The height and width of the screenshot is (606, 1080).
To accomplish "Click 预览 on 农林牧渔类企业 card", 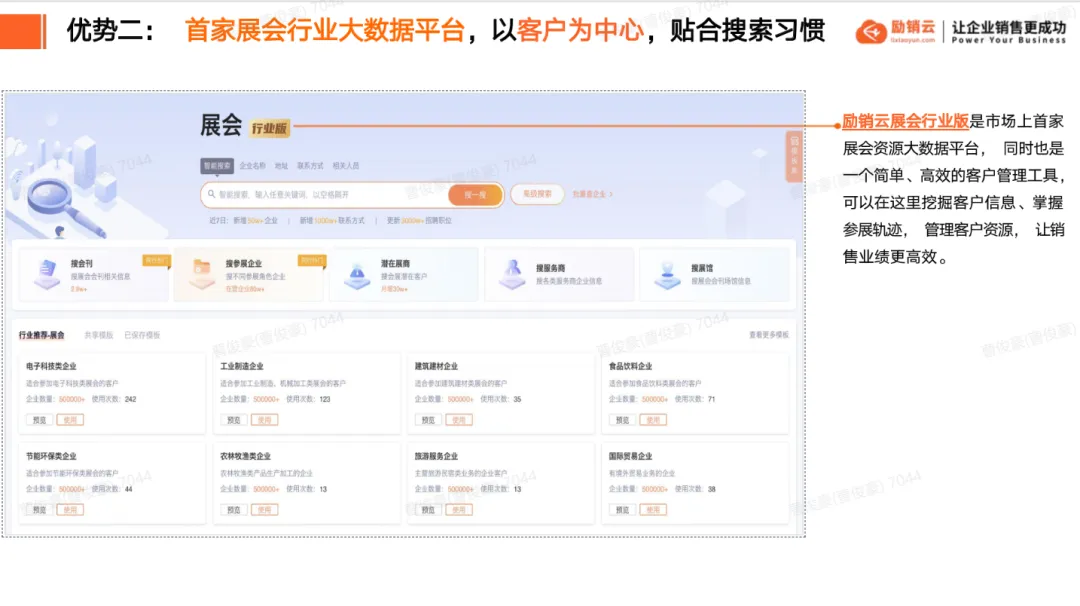I will click(233, 510).
